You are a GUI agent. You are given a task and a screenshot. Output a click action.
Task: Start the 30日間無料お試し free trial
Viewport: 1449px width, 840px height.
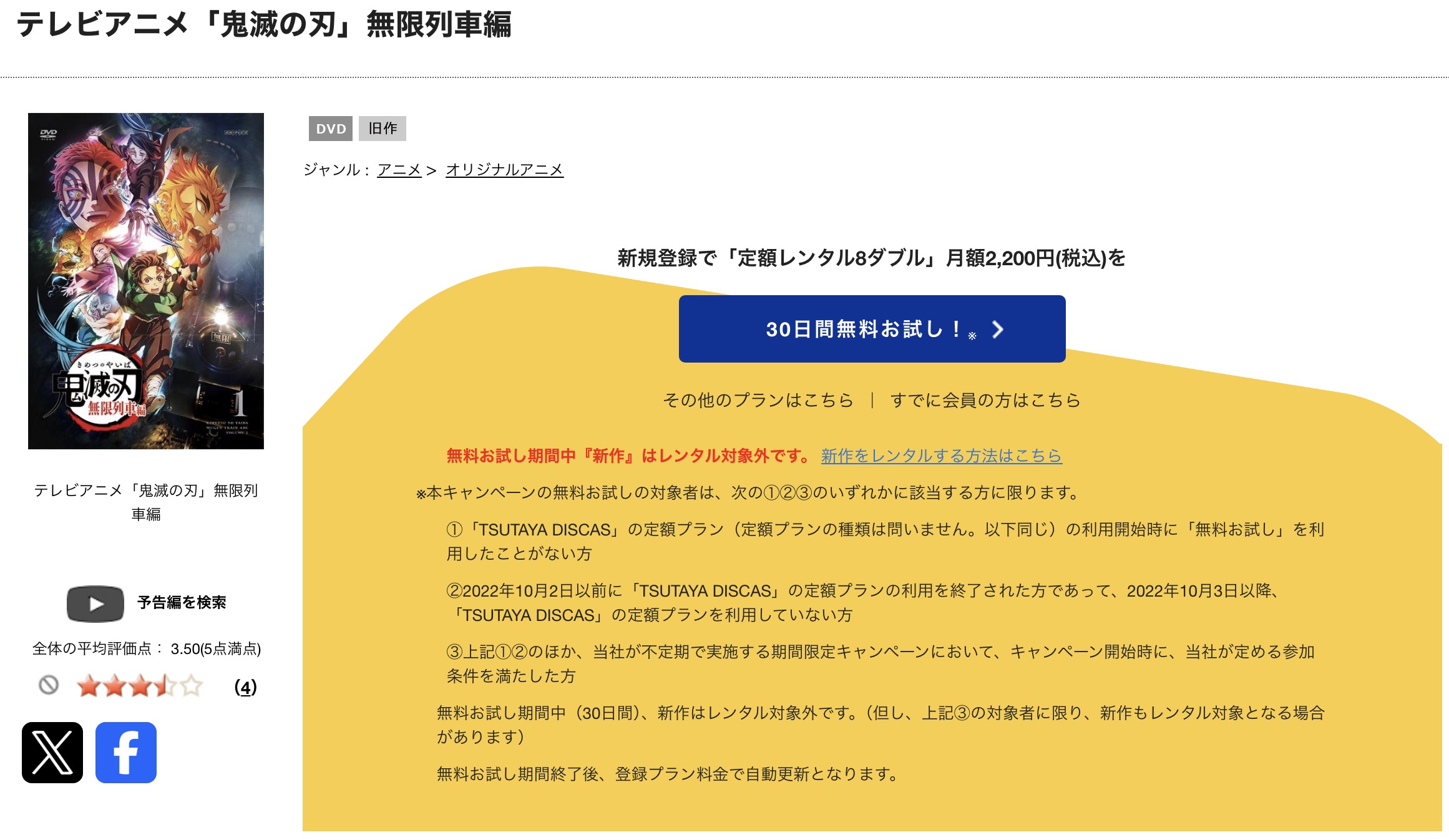pyautogui.click(x=872, y=329)
